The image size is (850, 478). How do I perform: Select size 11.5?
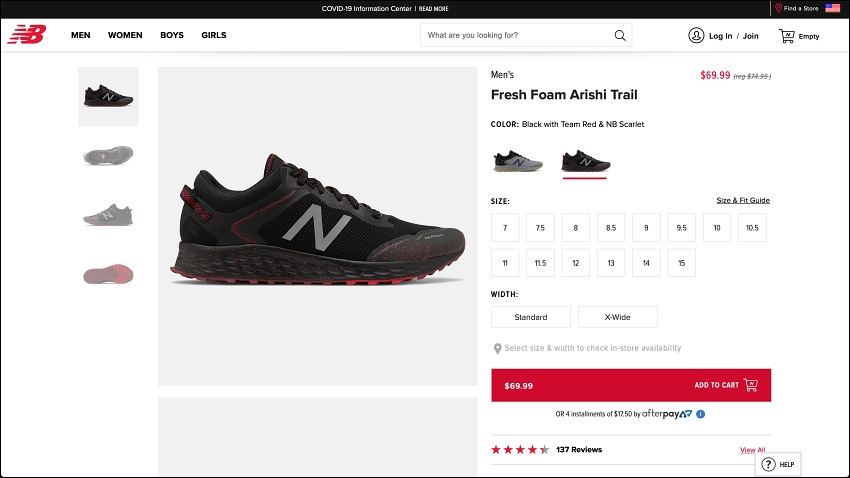tap(540, 263)
